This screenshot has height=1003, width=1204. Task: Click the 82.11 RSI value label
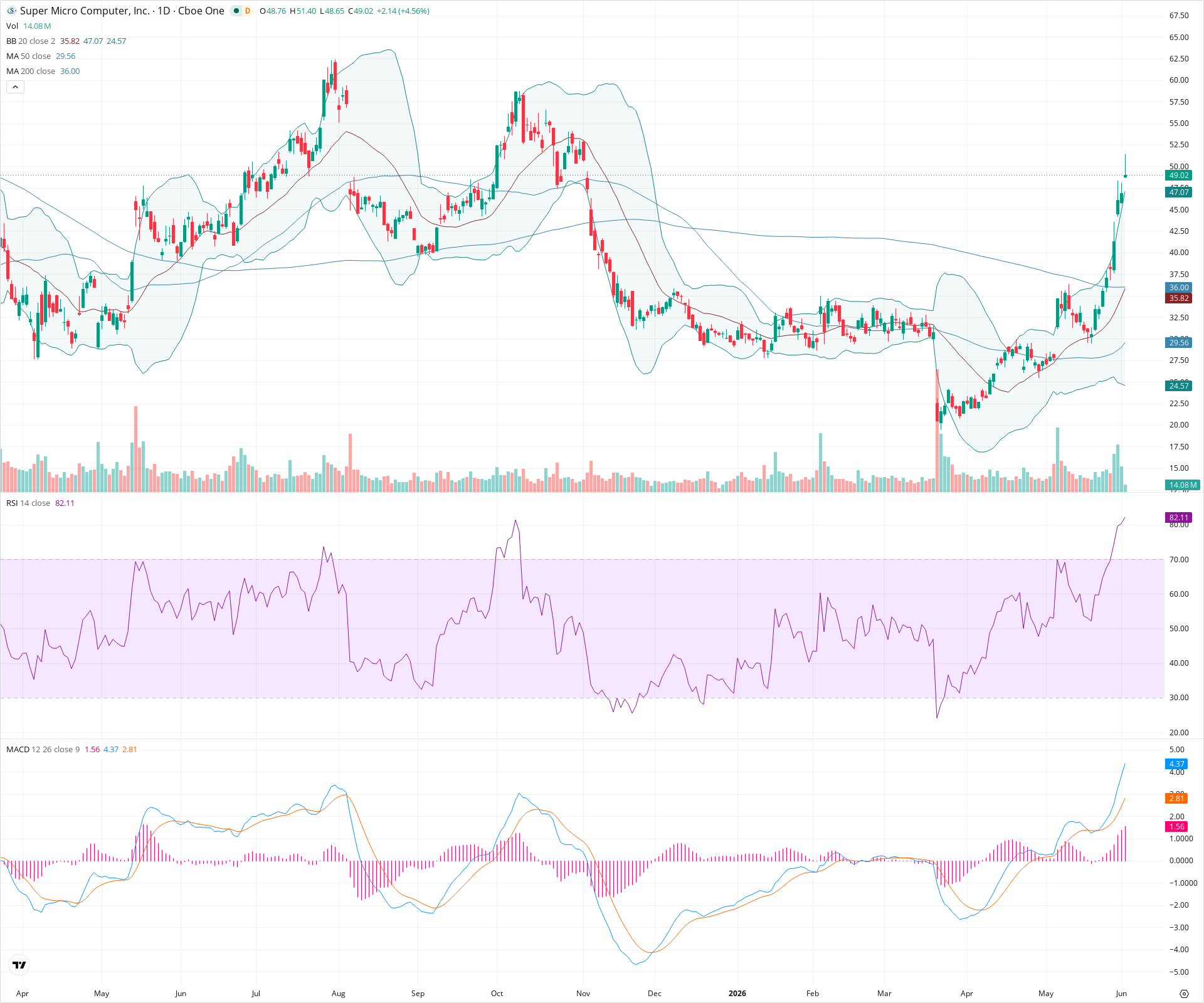(x=1179, y=517)
